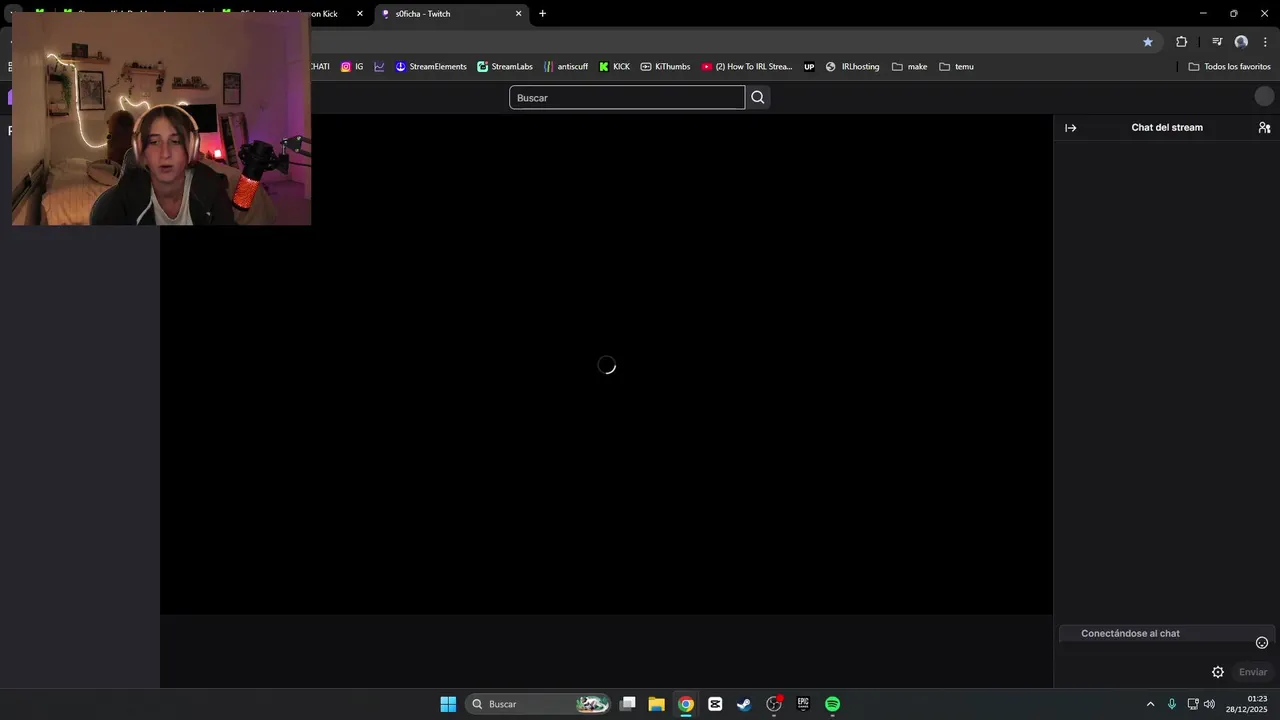This screenshot has height=720, width=1280.
Task: Click the loading stream video player
Action: coord(606,365)
